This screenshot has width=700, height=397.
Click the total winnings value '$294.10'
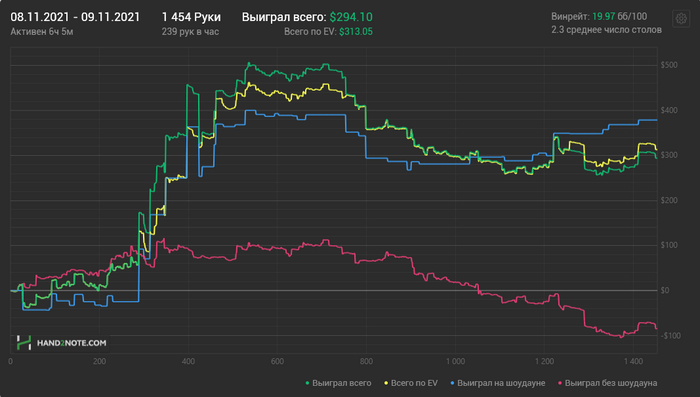coord(351,17)
